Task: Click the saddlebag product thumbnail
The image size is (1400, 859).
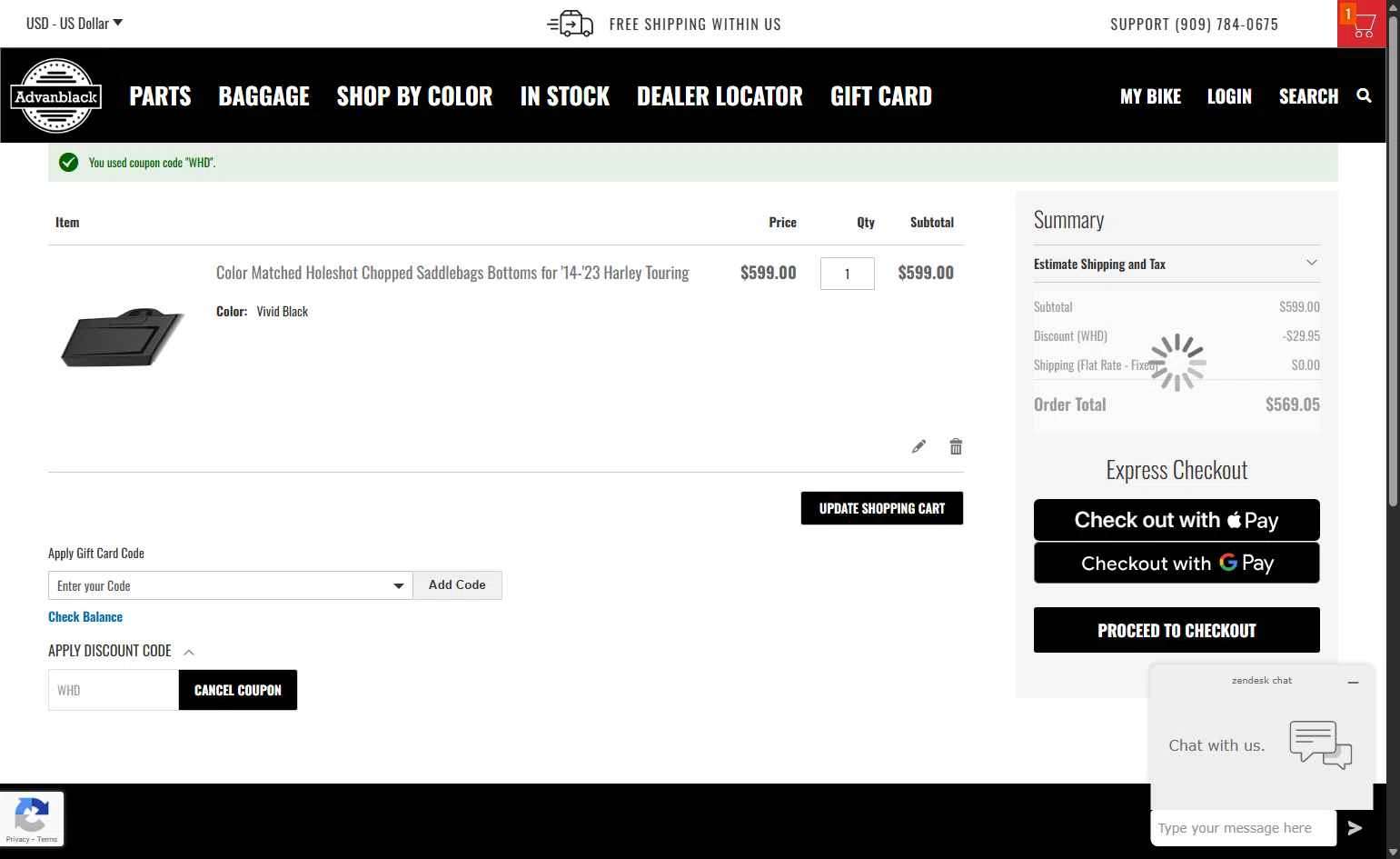Action: (123, 337)
